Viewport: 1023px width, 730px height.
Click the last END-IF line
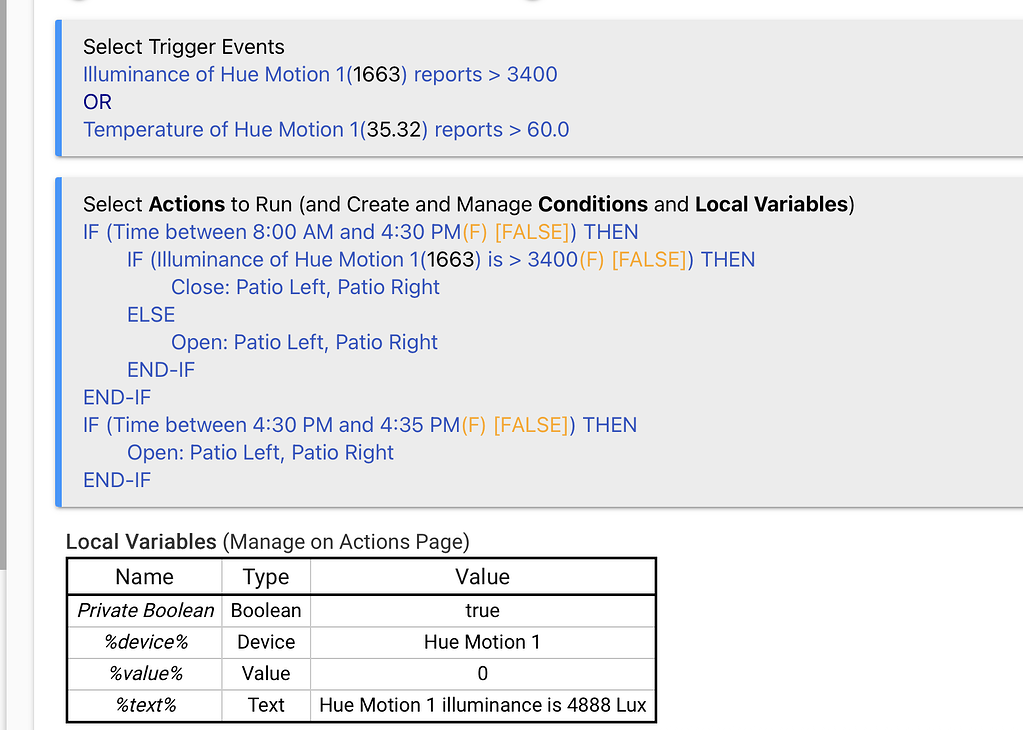(117, 480)
